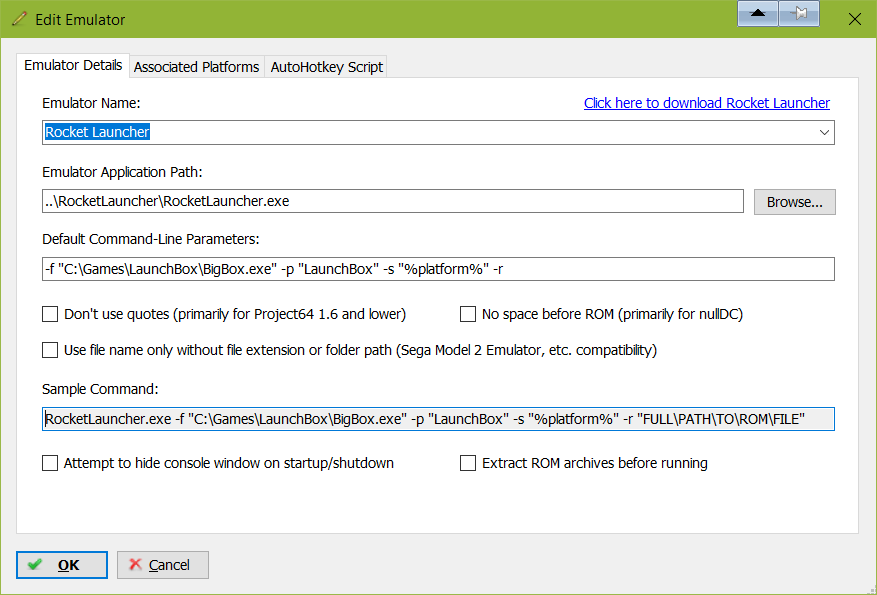Click the Default Command-Line Parameters: label
The image size is (877, 595).
pyautogui.click(x=150, y=239)
